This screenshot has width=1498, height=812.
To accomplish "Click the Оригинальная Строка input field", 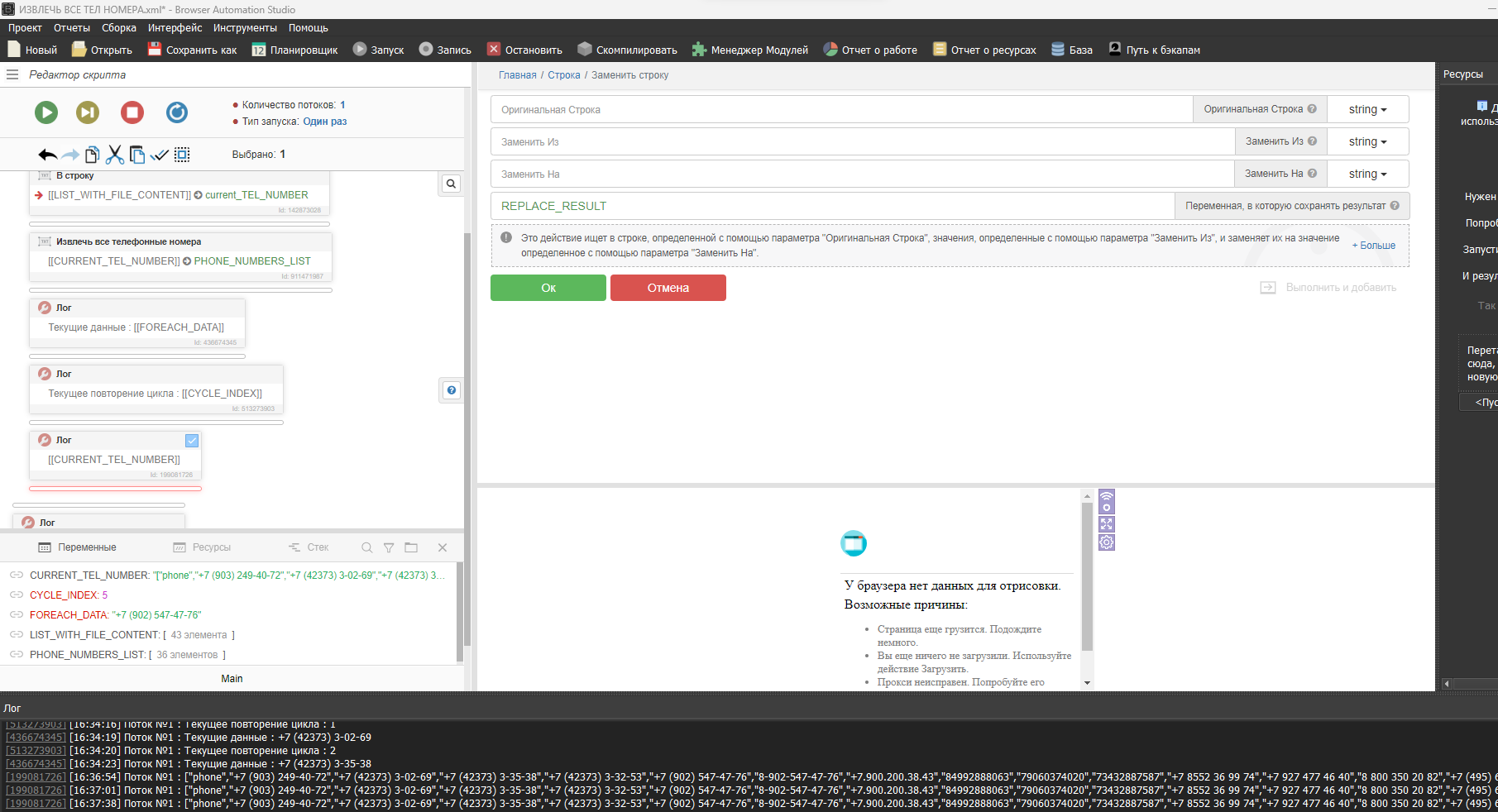I will tap(841, 110).
